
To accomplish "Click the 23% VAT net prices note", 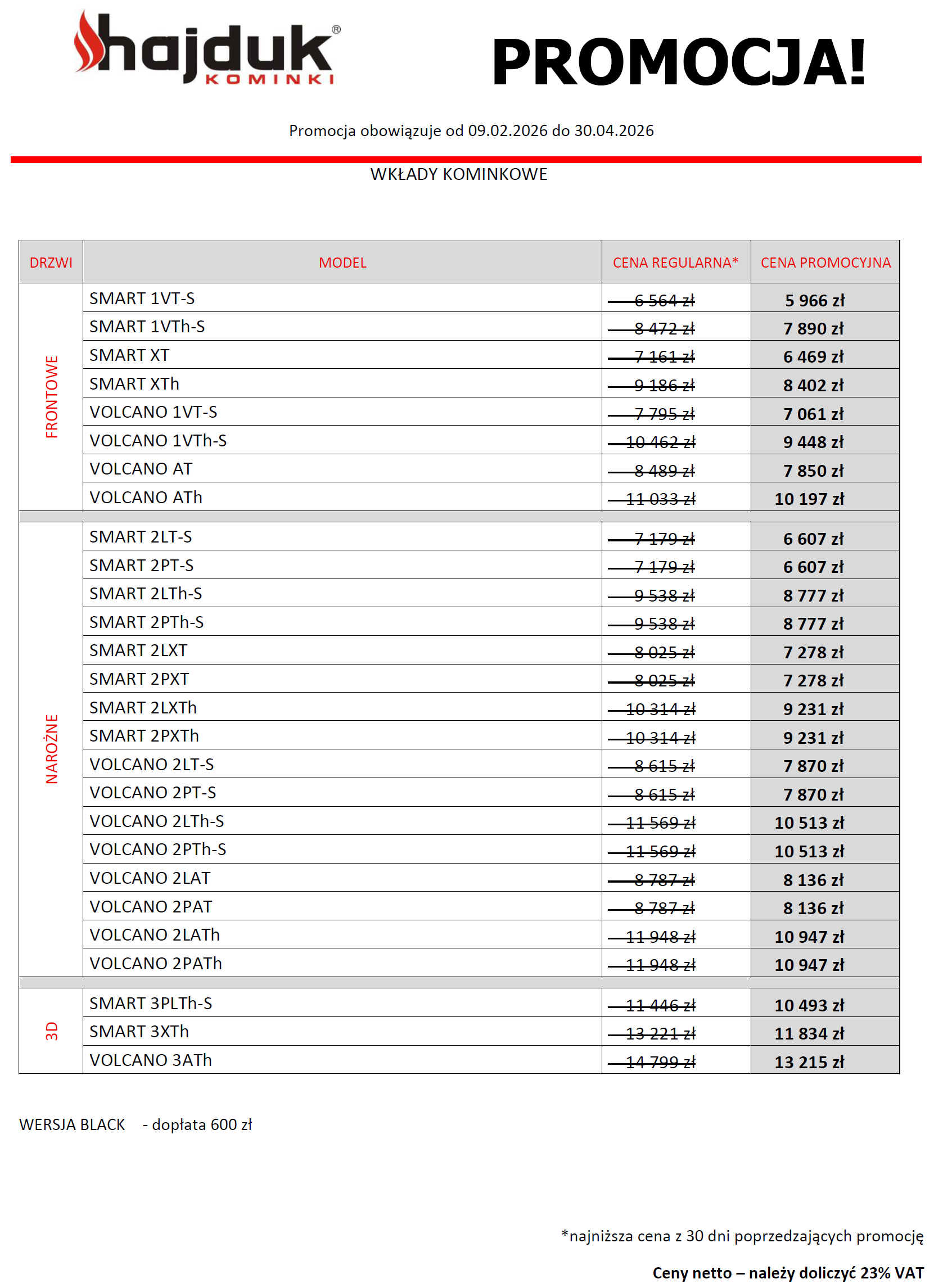I will 787,1273.
